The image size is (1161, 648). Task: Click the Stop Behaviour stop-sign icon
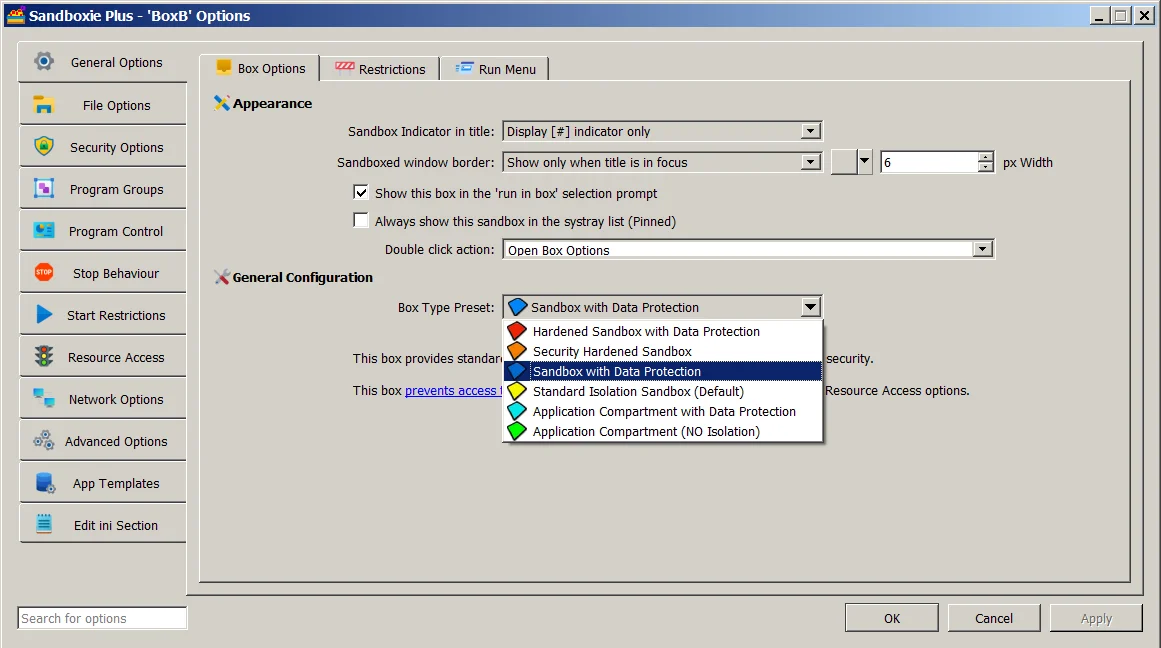click(44, 273)
